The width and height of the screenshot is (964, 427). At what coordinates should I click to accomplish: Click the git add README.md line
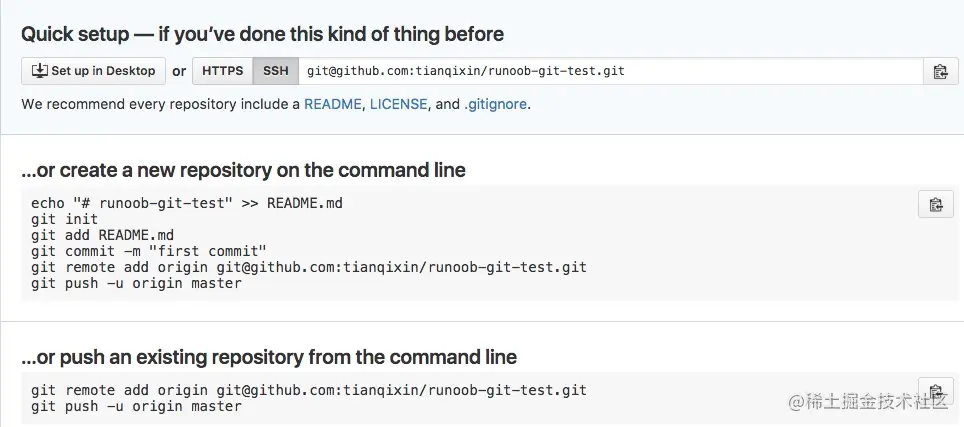click(x=103, y=235)
